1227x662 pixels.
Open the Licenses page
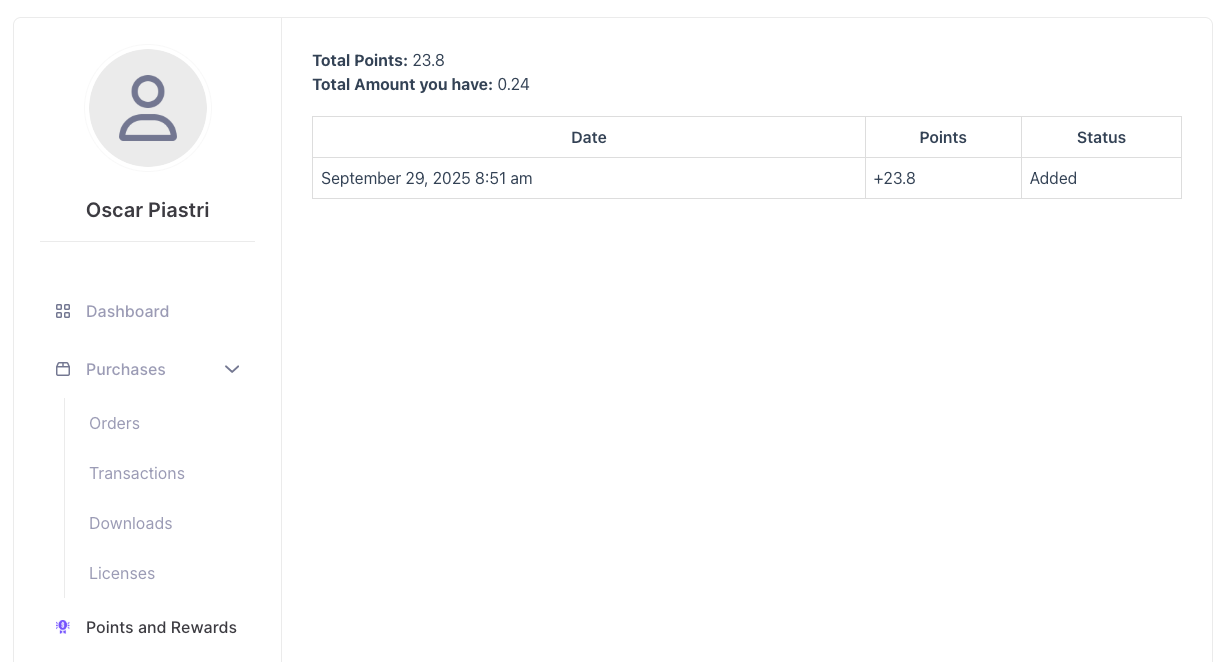click(122, 573)
